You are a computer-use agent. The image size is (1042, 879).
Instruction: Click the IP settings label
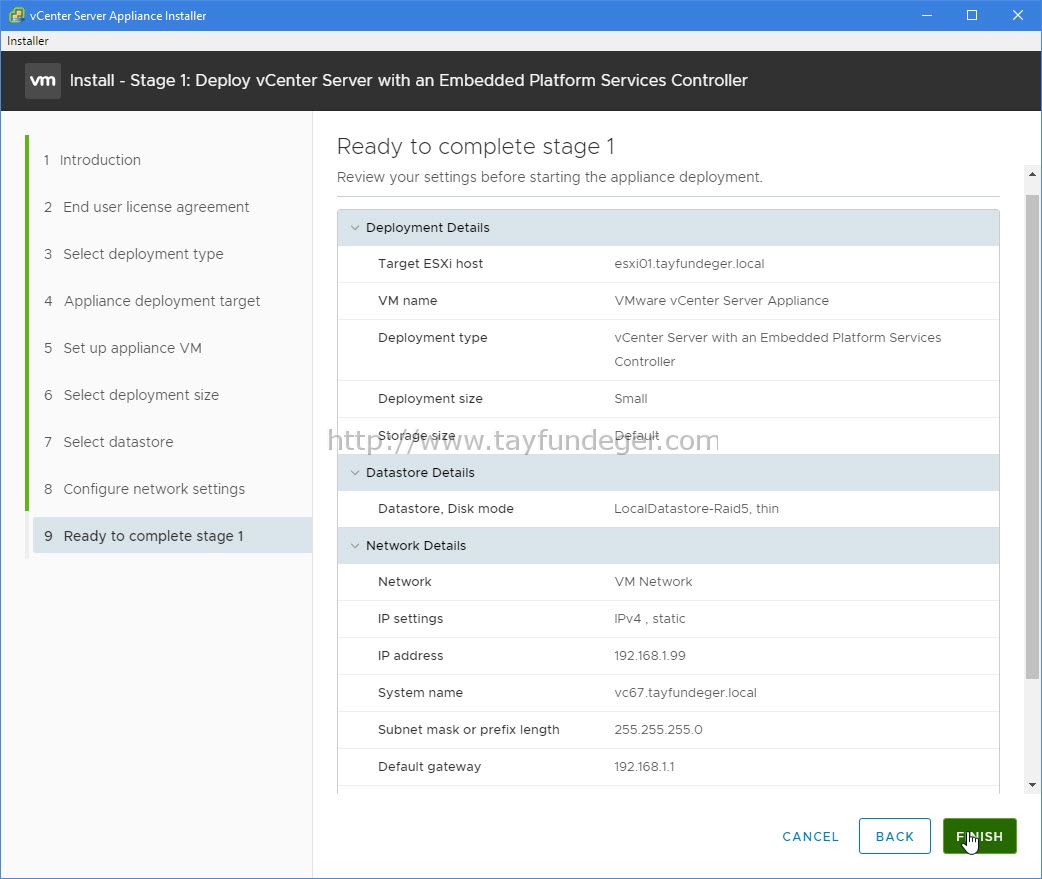point(410,619)
